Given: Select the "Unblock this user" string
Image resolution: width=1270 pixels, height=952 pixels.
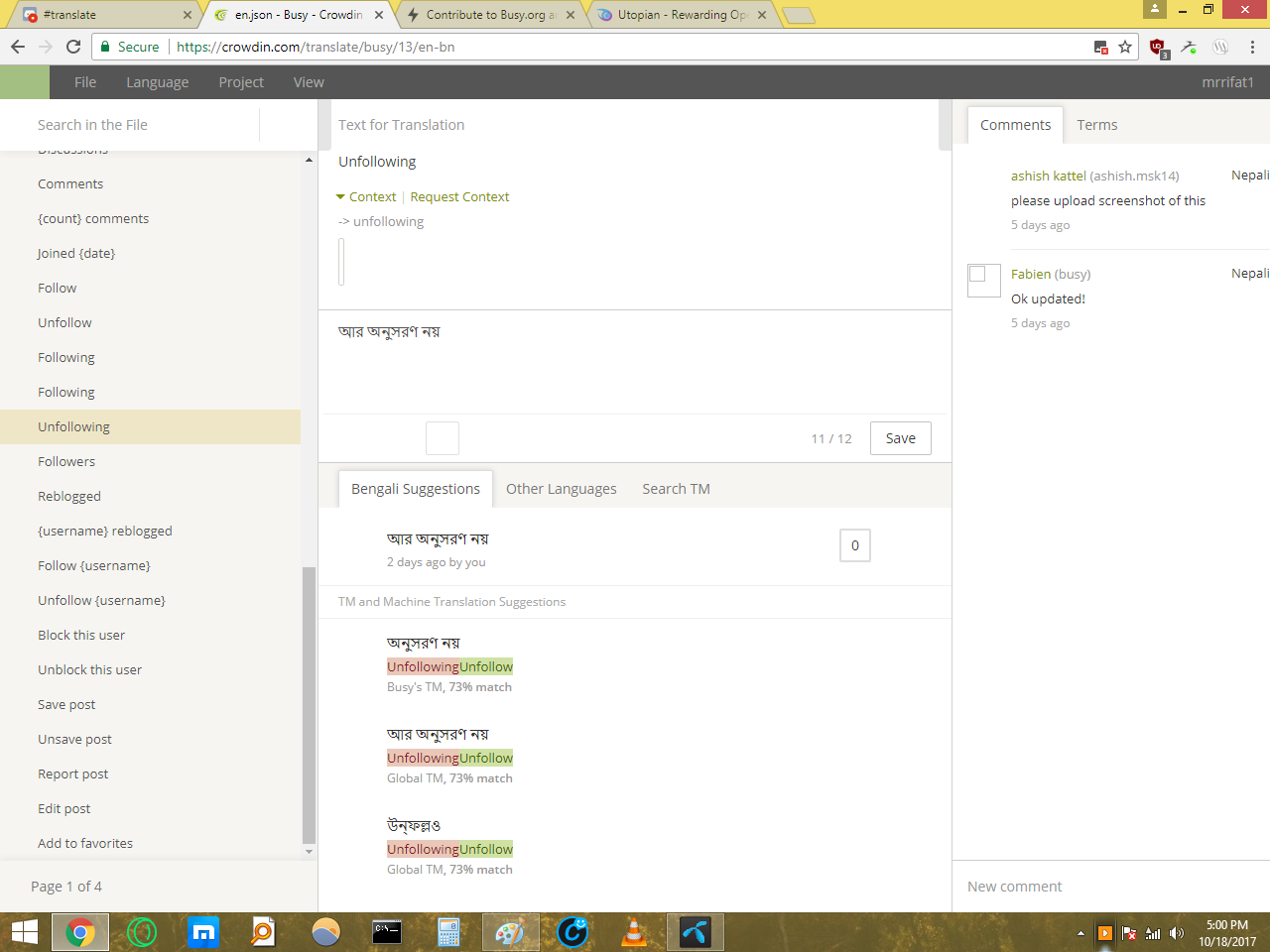Looking at the screenshot, I should tap(150, 669).
